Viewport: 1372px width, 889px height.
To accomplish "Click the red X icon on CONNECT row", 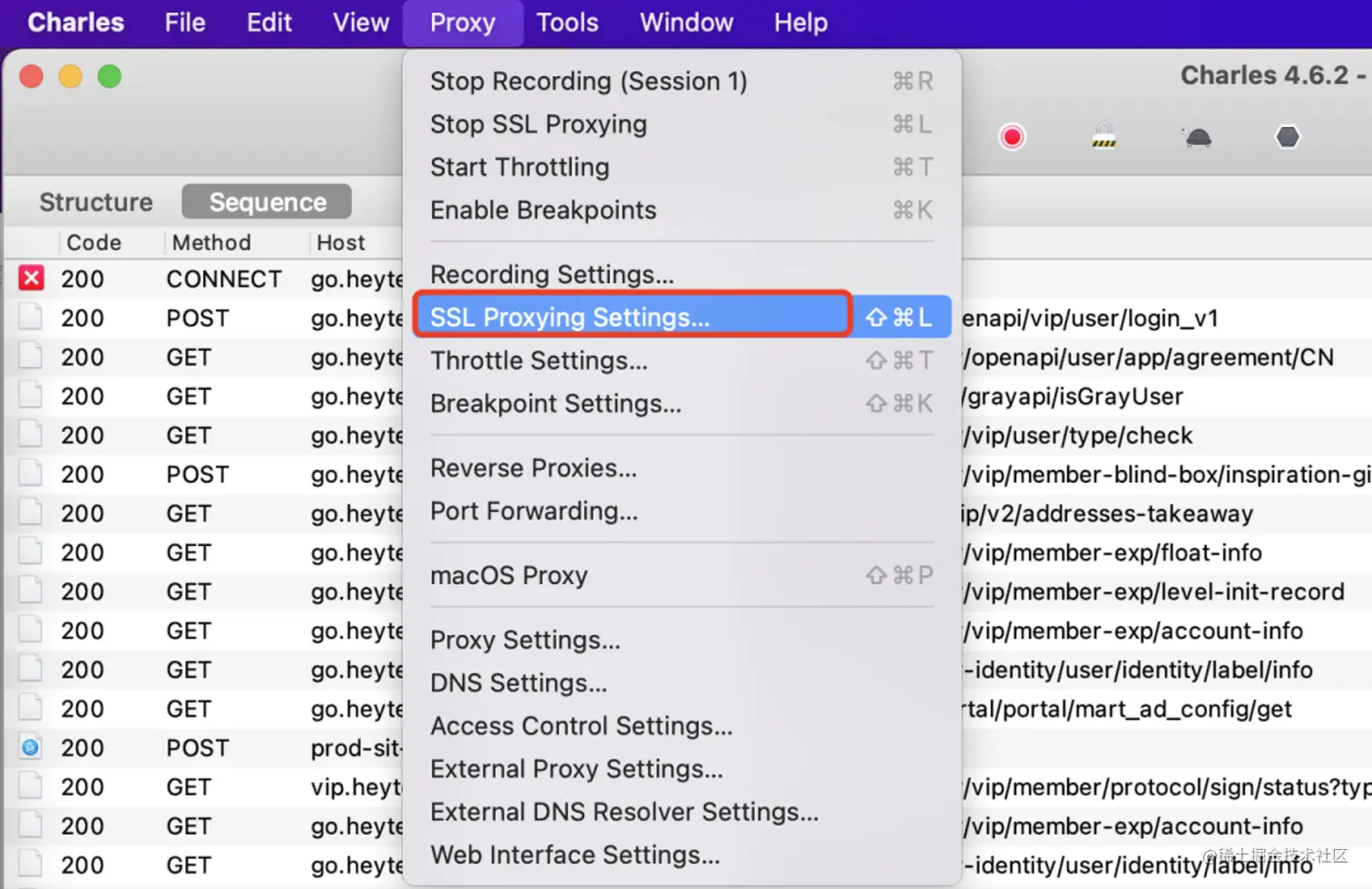I will [x=32, y=278].
